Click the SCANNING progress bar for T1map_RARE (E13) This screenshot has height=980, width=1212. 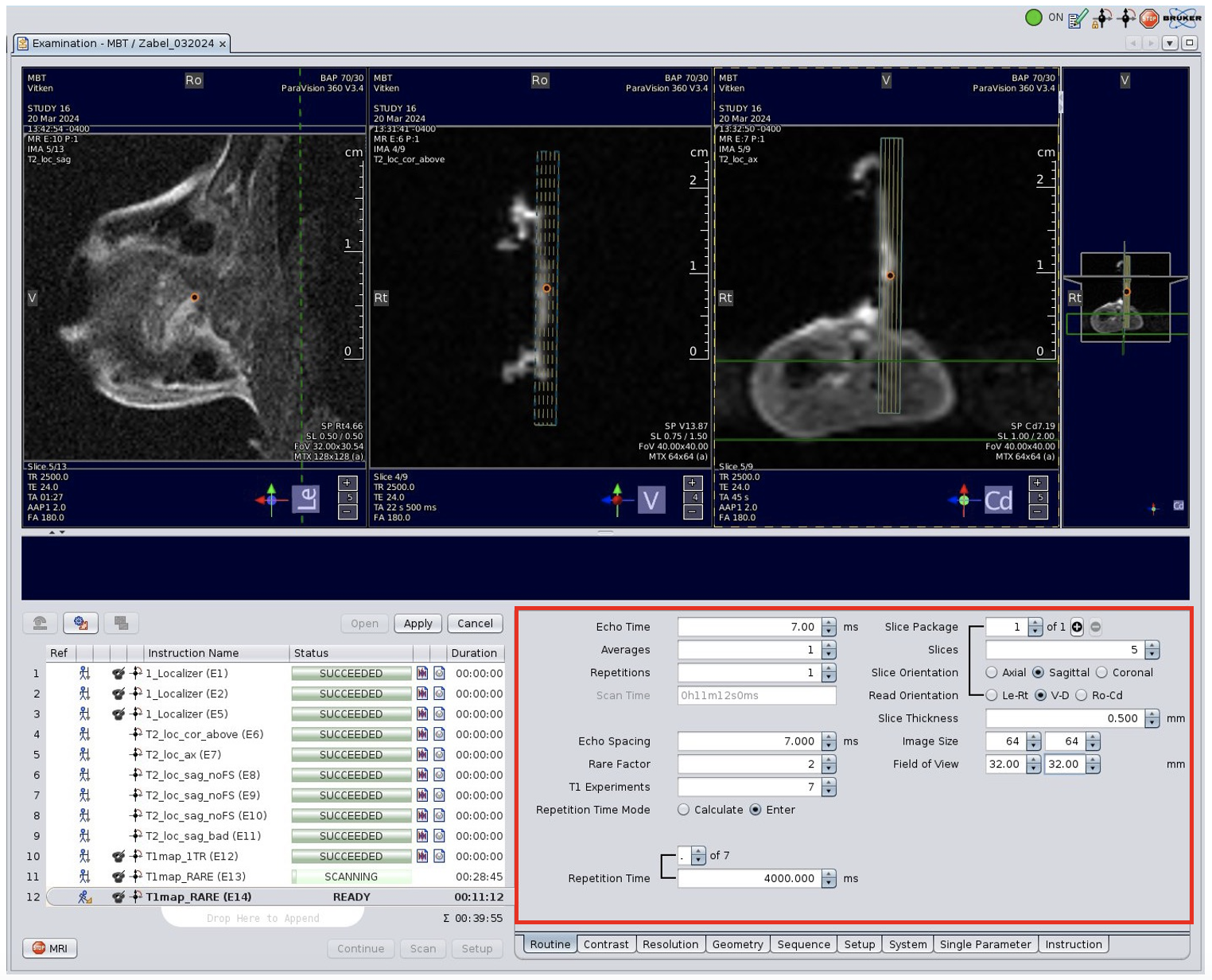[x=351, y=877]
